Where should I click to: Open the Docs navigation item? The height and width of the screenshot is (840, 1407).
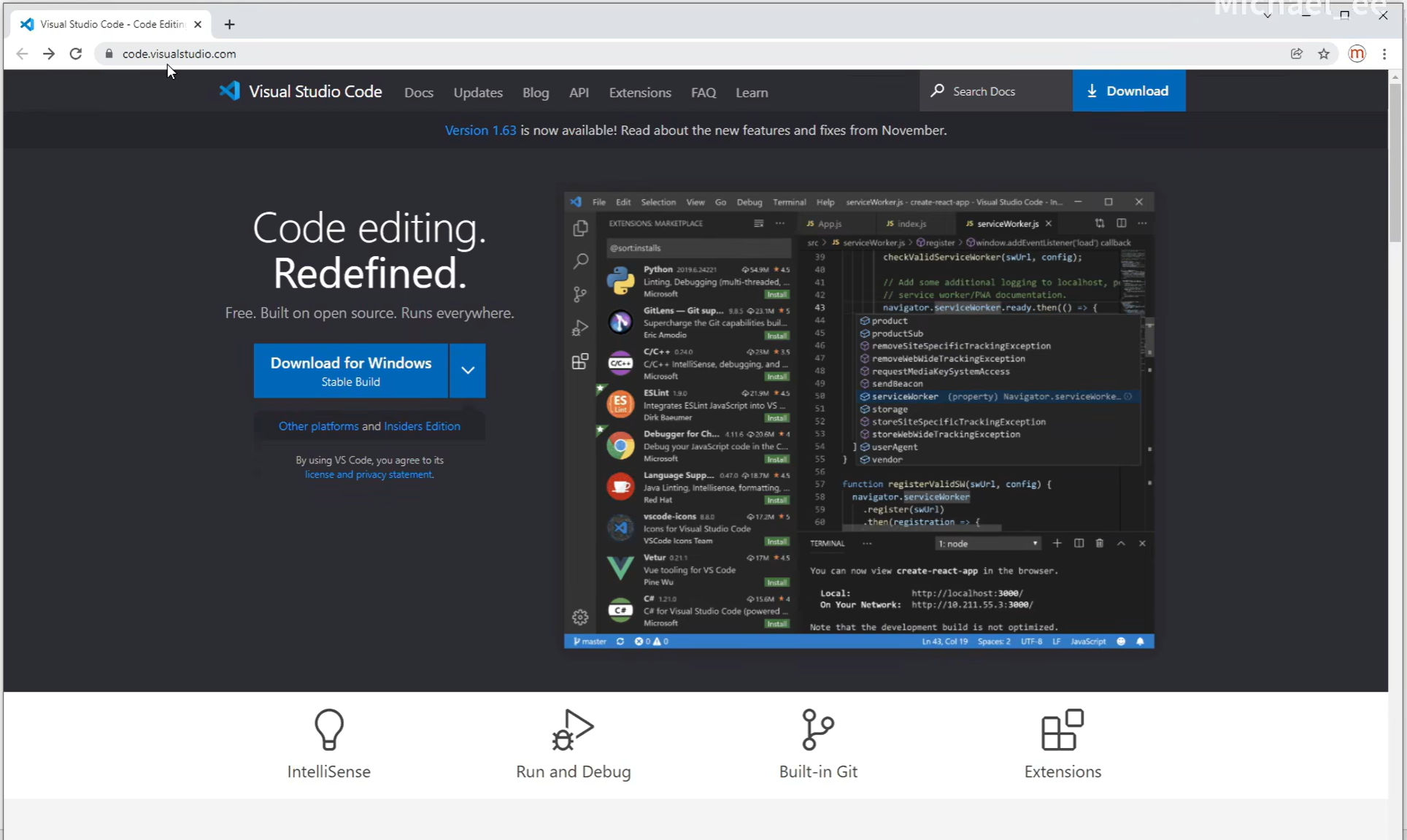click(x=419, y=93)
